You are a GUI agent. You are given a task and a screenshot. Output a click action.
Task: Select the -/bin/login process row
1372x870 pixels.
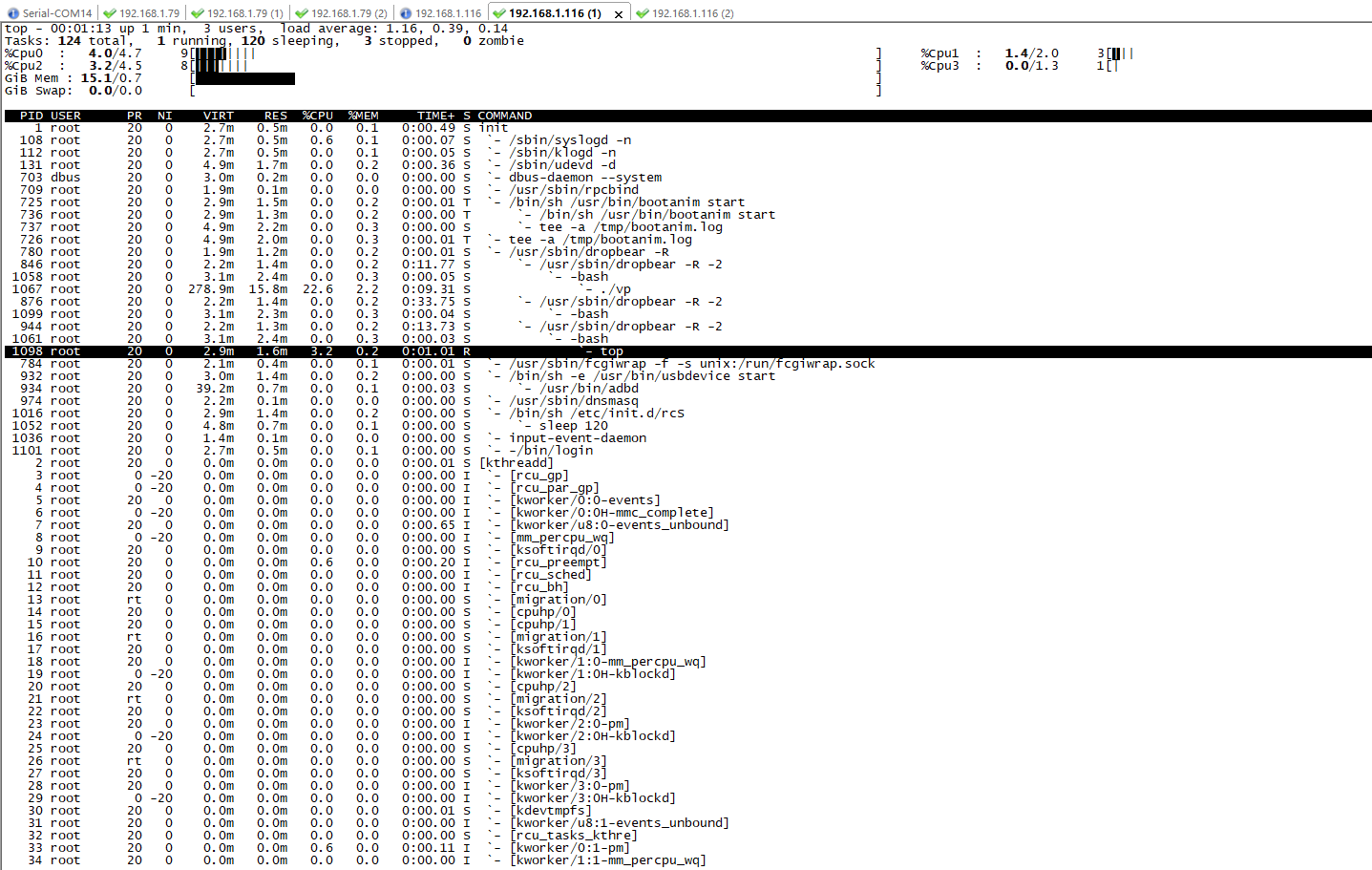click(687, 451)
